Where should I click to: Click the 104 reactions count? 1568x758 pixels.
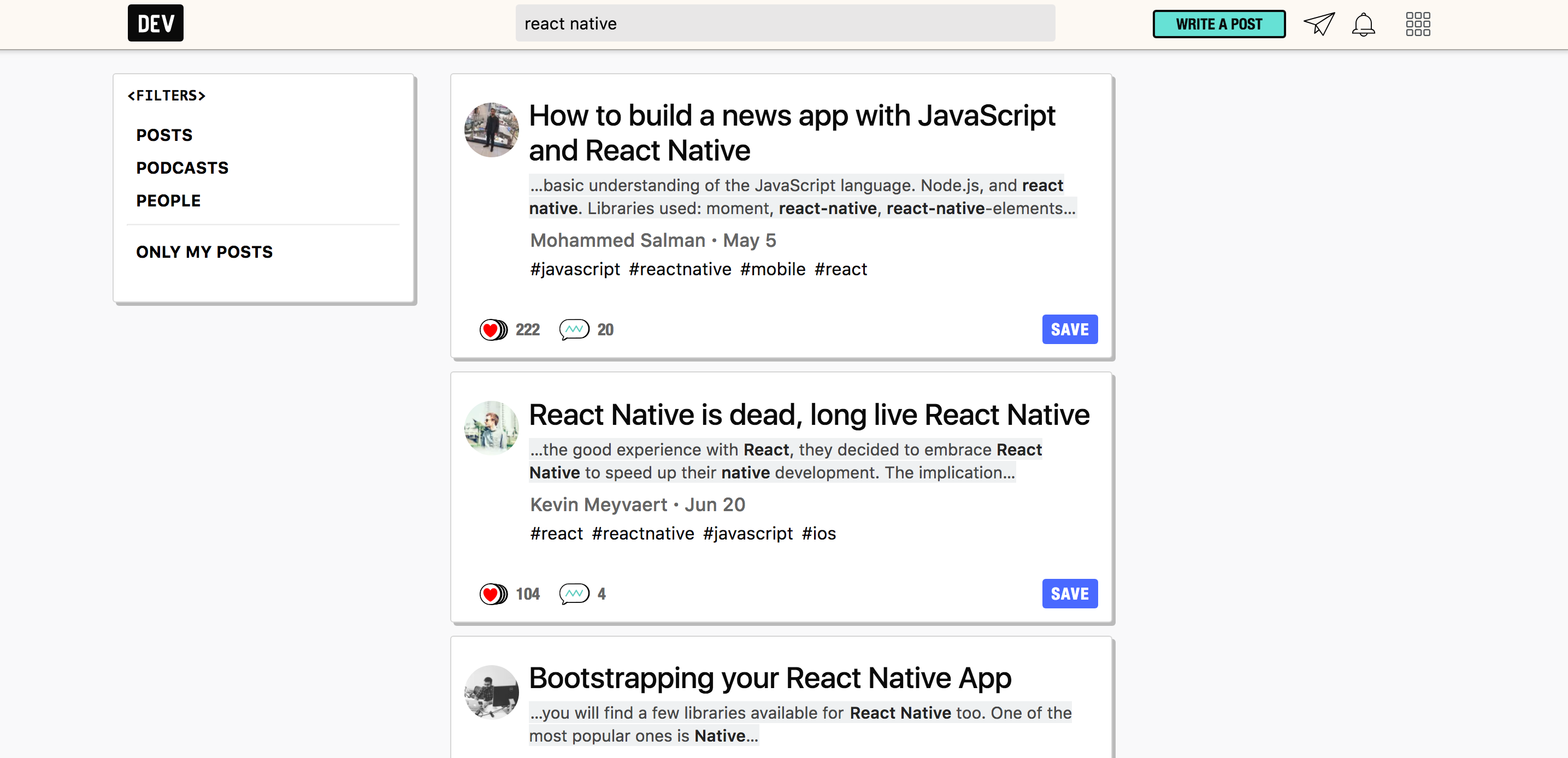click(x=527, y=594)
